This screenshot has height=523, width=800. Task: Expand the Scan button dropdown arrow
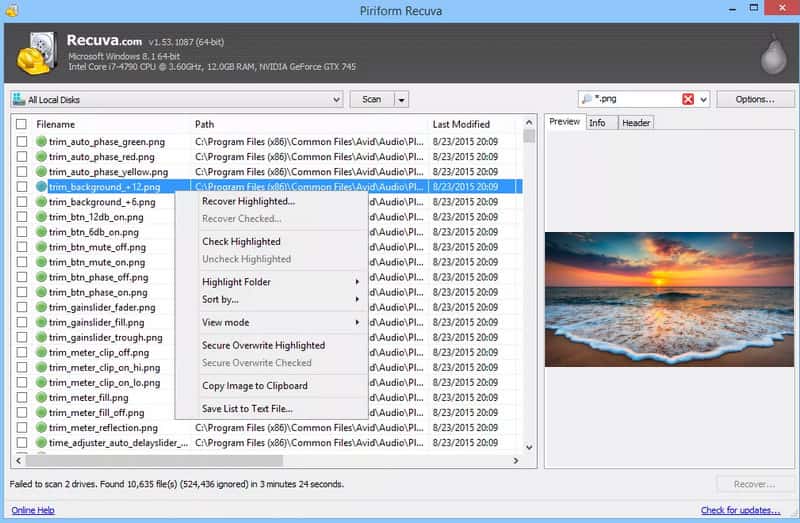coord(402,99)
